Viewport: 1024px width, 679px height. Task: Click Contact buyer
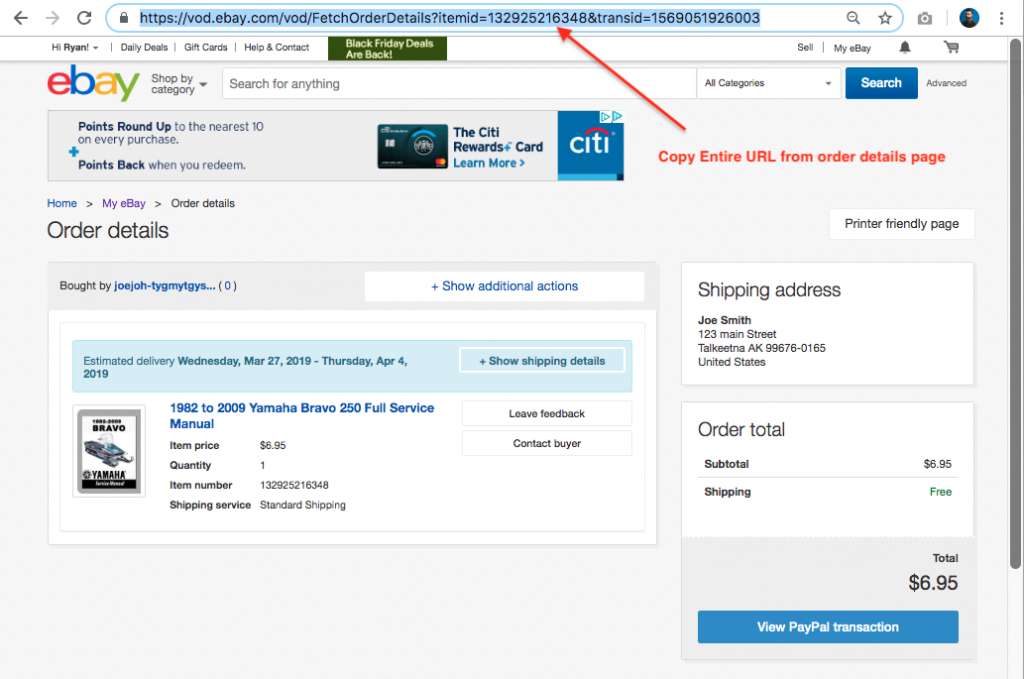point(547,443)
